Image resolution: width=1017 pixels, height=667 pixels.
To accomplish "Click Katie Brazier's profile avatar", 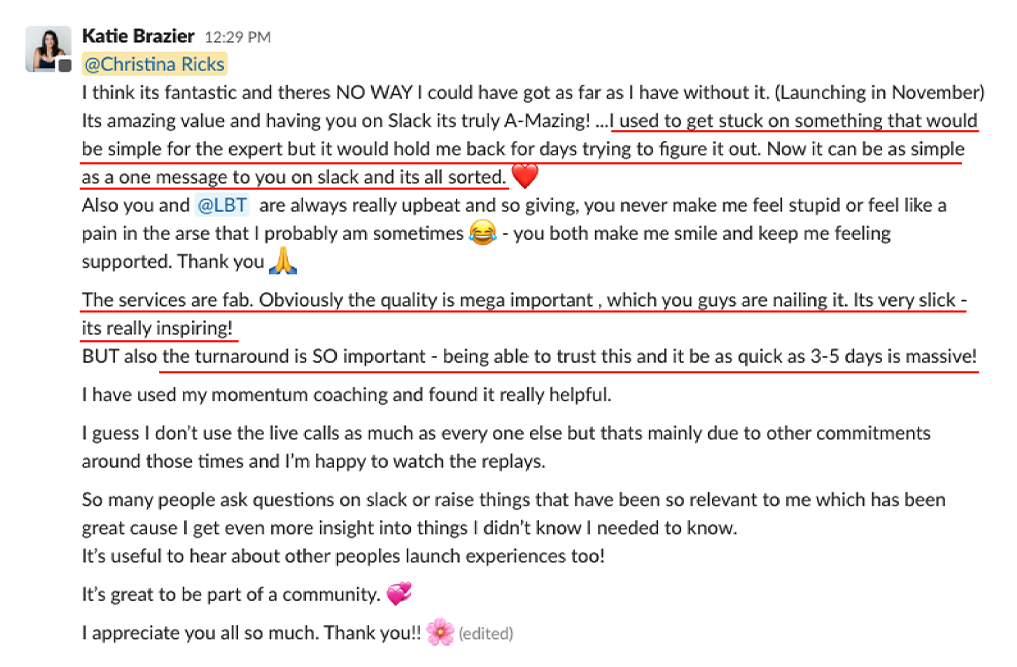I will [47, 48].
